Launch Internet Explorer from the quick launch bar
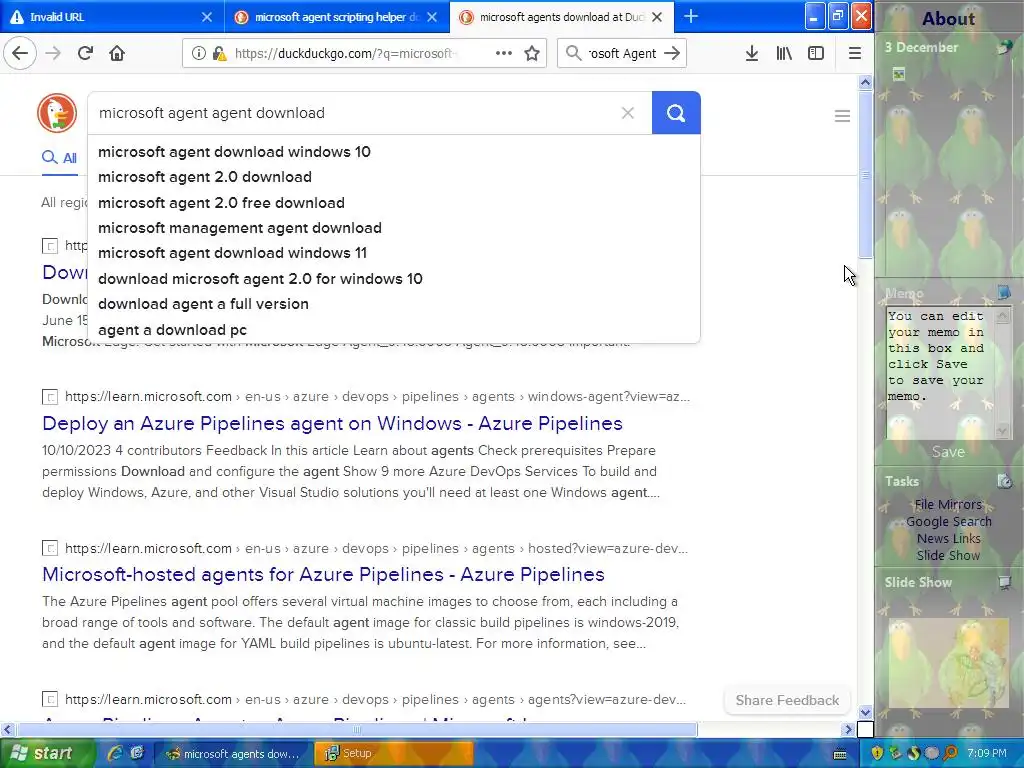This screenshot has height=768, width=1024. point(115,753)
